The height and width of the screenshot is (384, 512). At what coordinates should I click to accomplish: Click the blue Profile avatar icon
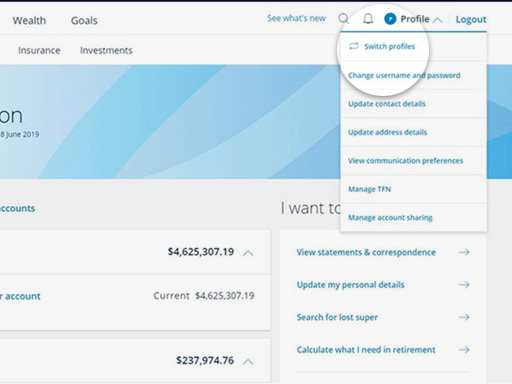click(390, 19)
